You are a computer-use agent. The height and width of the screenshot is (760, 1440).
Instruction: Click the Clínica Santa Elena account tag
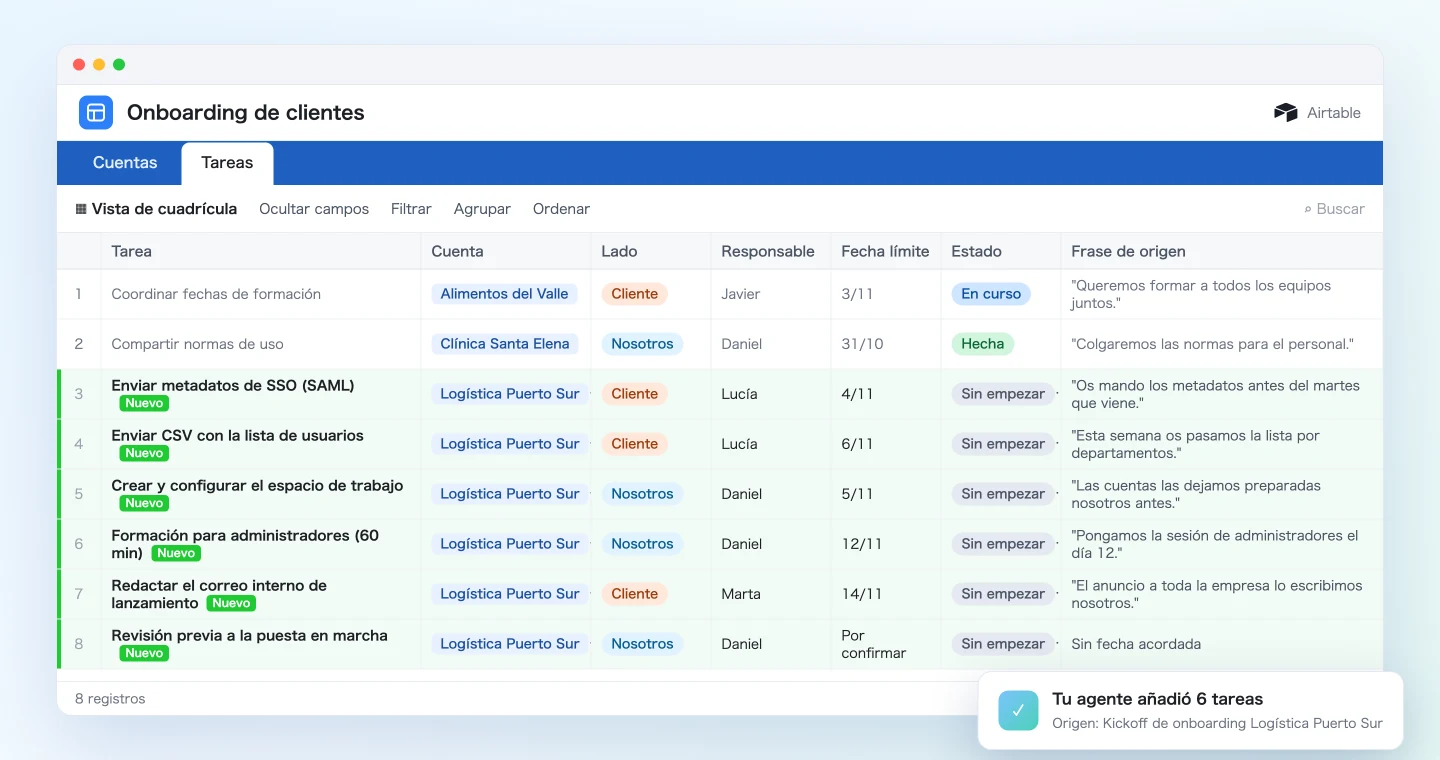(505, 344)
